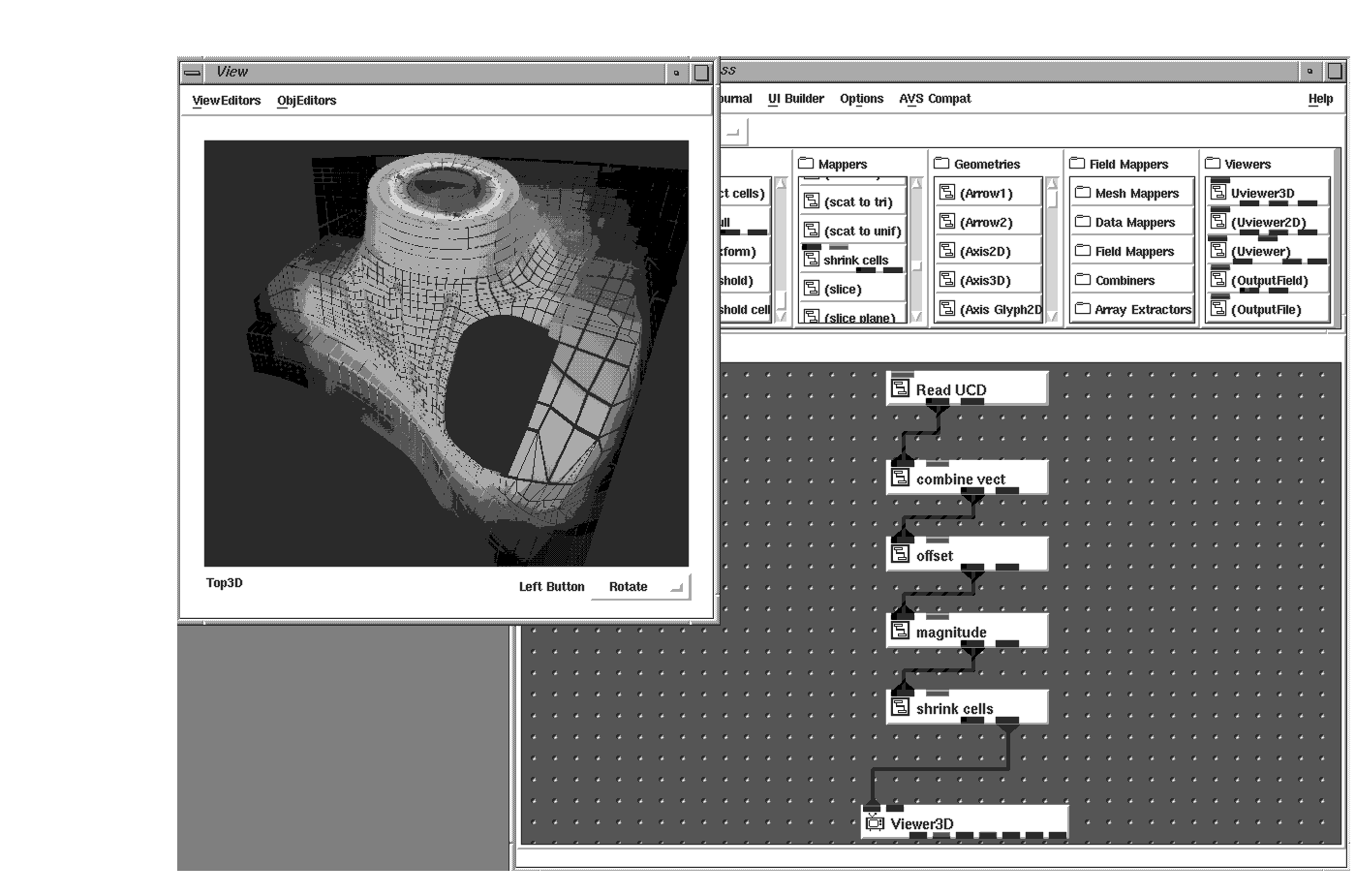Select the Axis3D geometry module icon

click(x=947, y=280)
